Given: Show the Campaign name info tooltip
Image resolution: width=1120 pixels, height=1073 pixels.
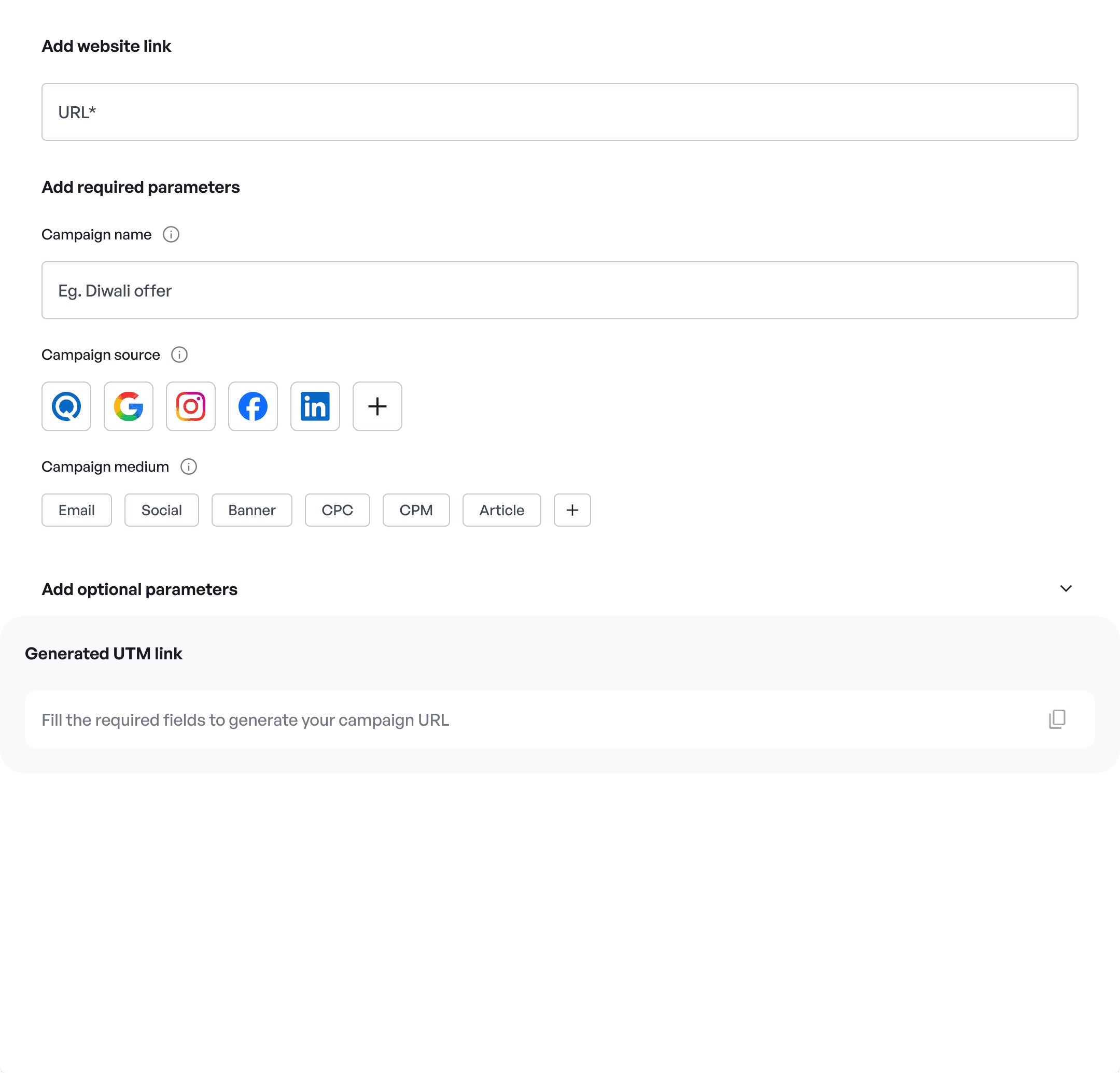Looking at the screenshot, I should tap(171, 234).
